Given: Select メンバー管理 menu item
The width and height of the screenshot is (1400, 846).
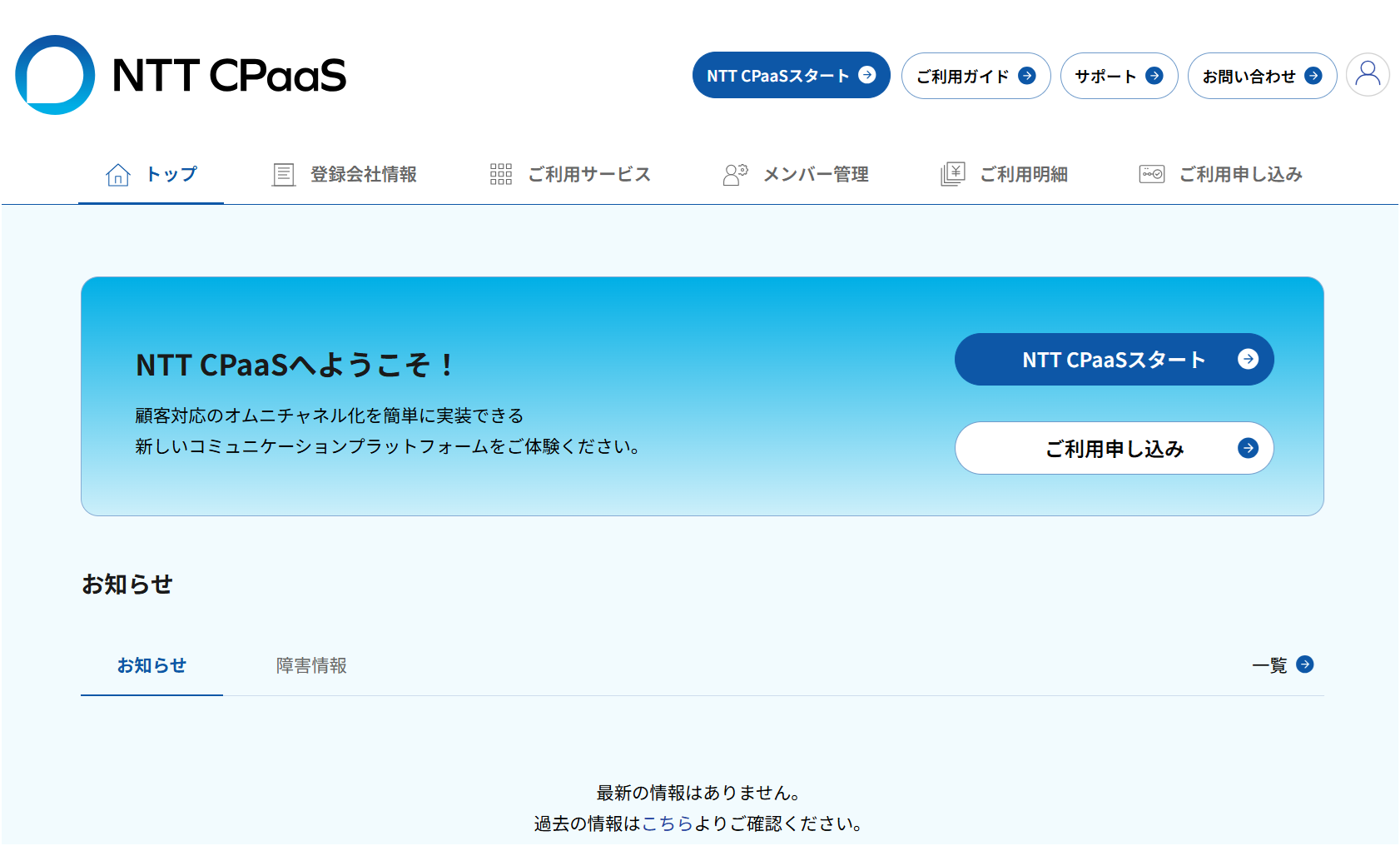Looking at the screenshot, I should 796,174.
